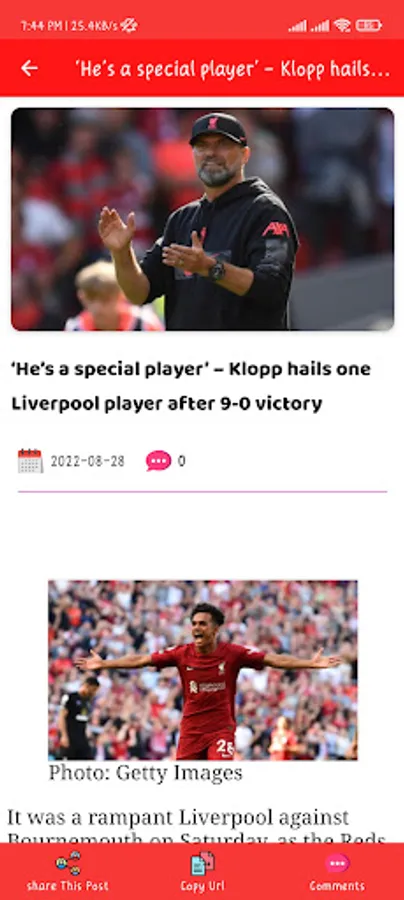Select the Copy Url label
Screen dimensions: 404x900
click(203, 886)
